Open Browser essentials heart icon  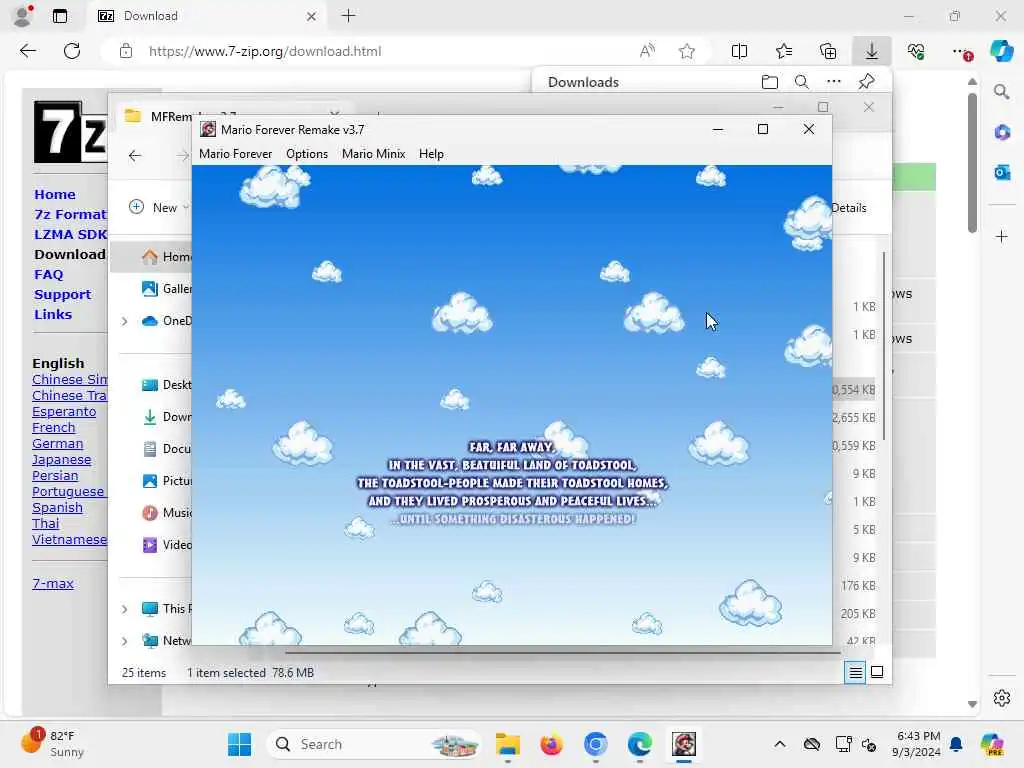coord(916,51)
